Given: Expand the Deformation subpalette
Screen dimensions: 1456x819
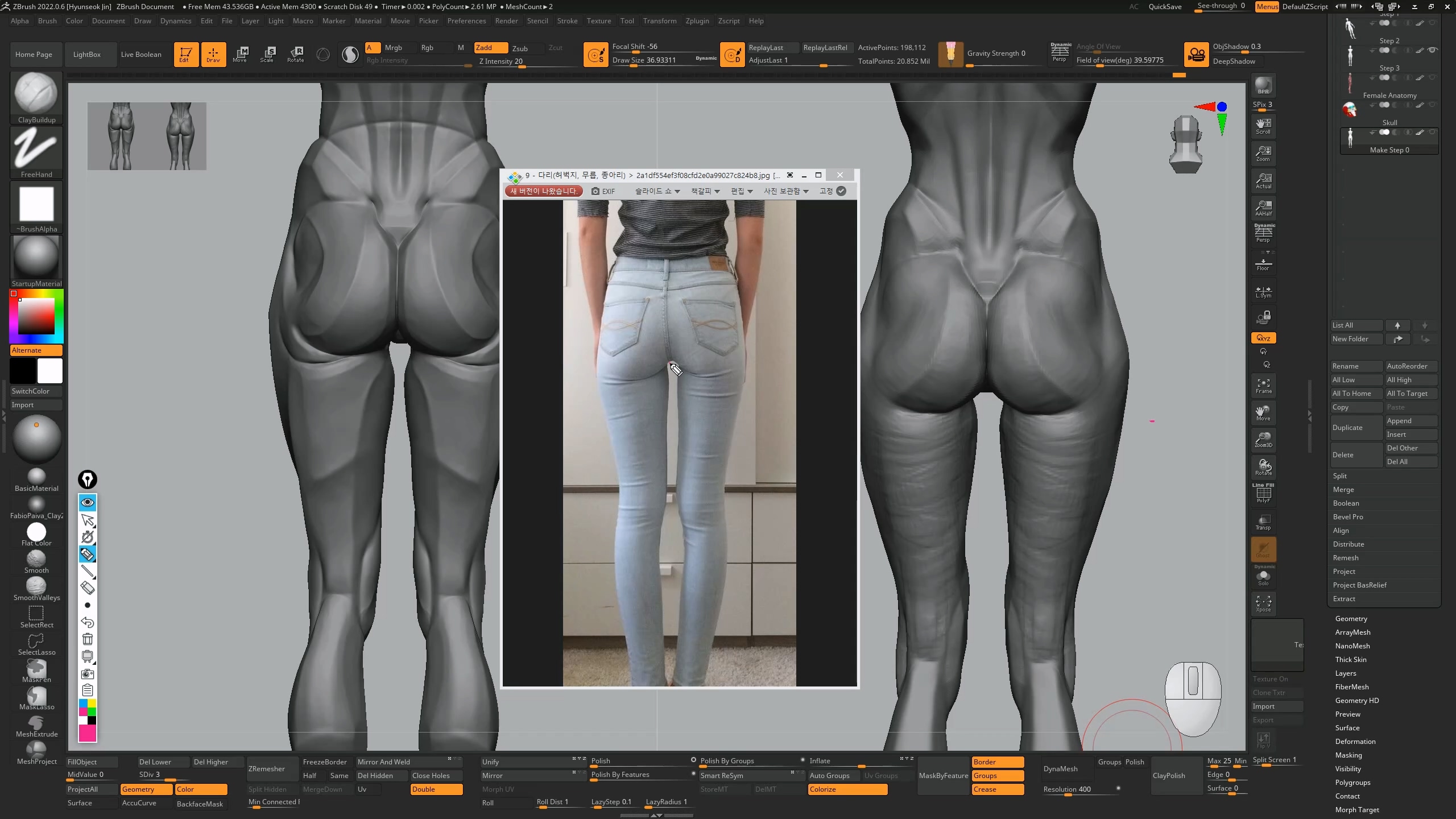Looking at the screenshot, I should point(1355,742).
